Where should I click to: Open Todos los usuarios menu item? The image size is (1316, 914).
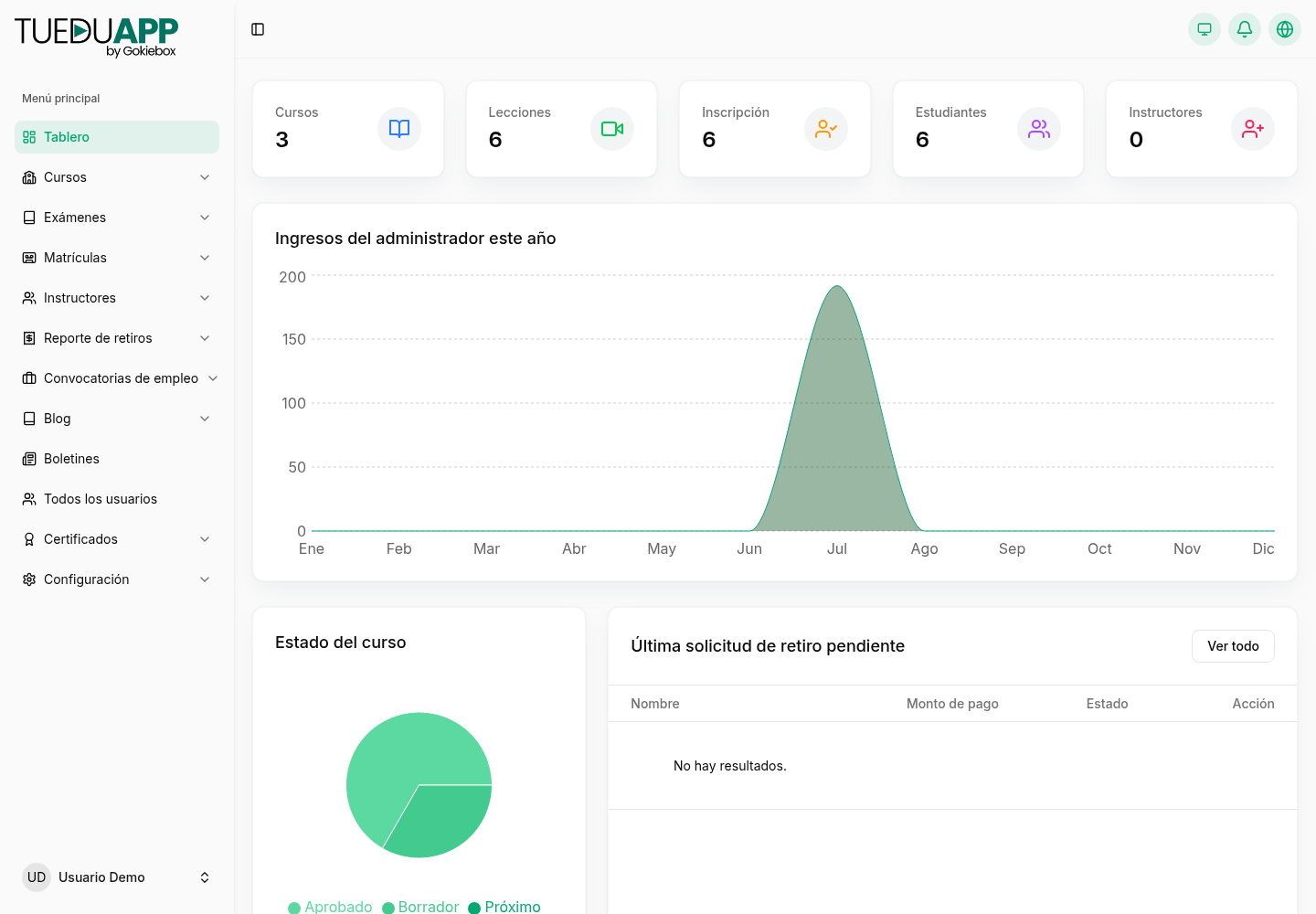(117, 499)
